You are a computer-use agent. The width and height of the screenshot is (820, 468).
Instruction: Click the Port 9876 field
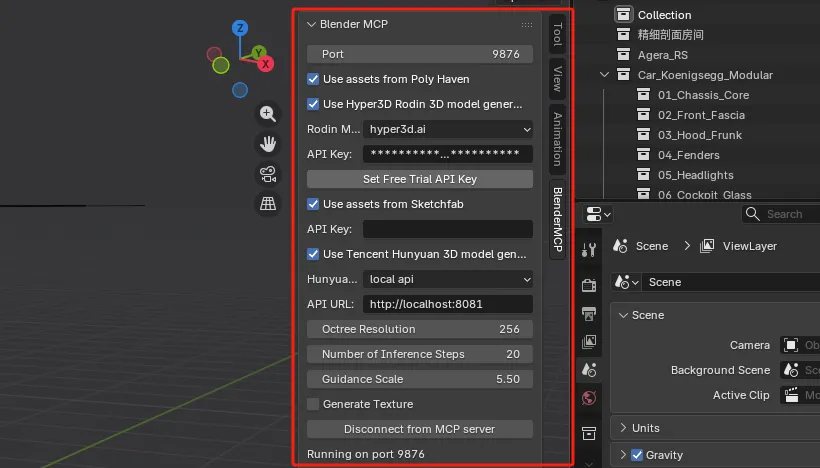click(420, 54)
